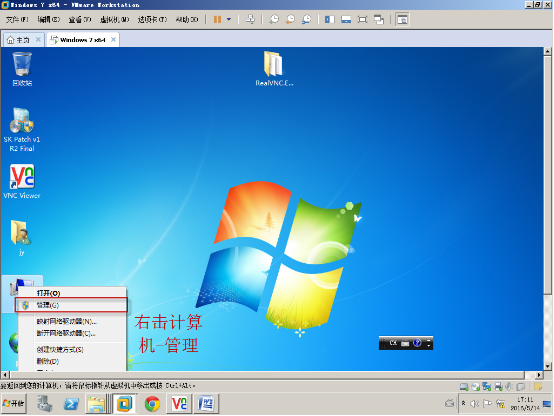Select 管理(G) in the context menu
This screenshot has width=554, height=416.
click(x=71, y=305)
